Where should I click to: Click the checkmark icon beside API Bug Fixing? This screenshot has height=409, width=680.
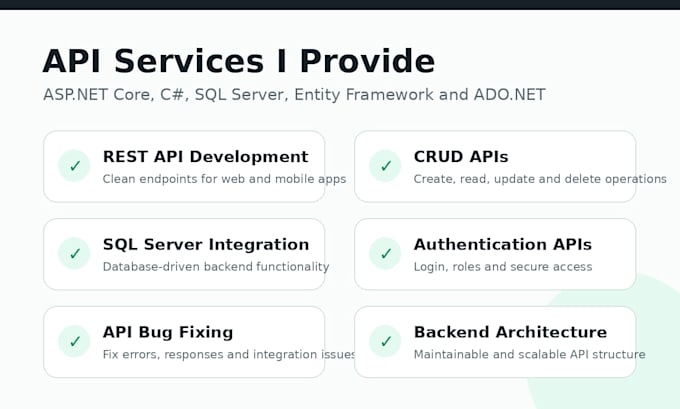click(74, 341)
